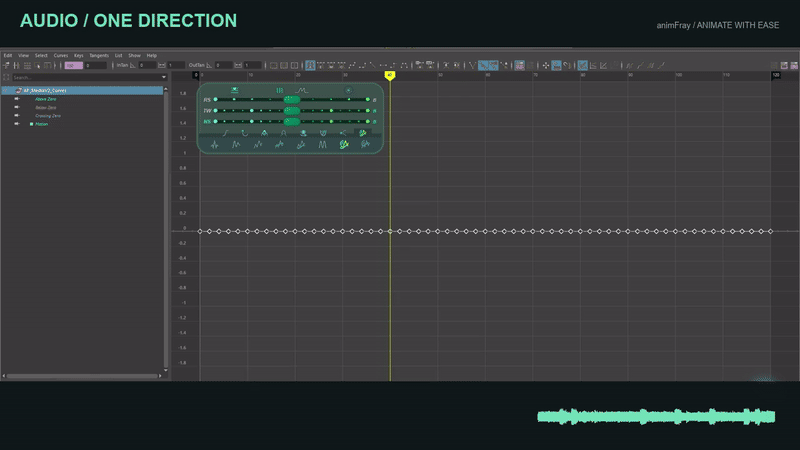Click the audio waveform thumbnail at bottom
This screenshot has width=800, height=450.
pyautogui.click(x=656, y=417)
